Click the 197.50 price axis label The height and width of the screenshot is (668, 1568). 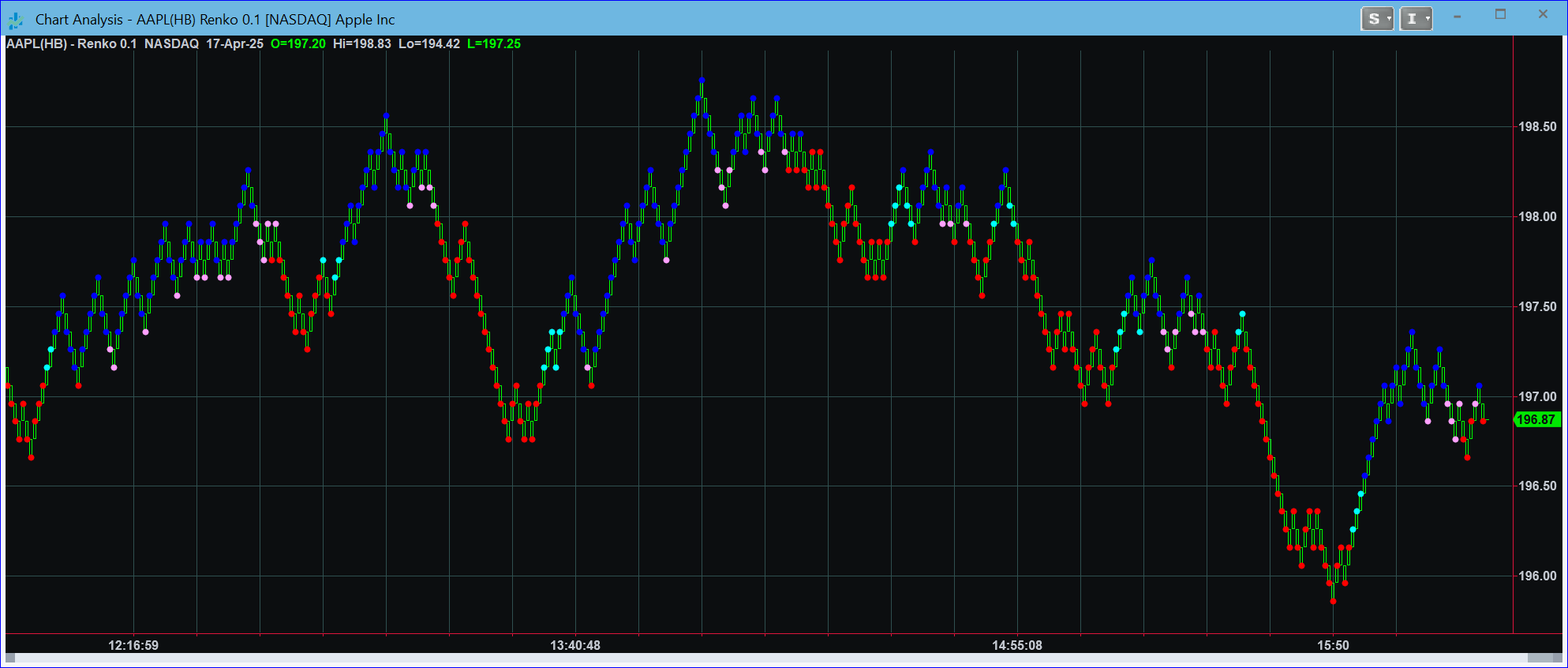(x=1537, y=307)
